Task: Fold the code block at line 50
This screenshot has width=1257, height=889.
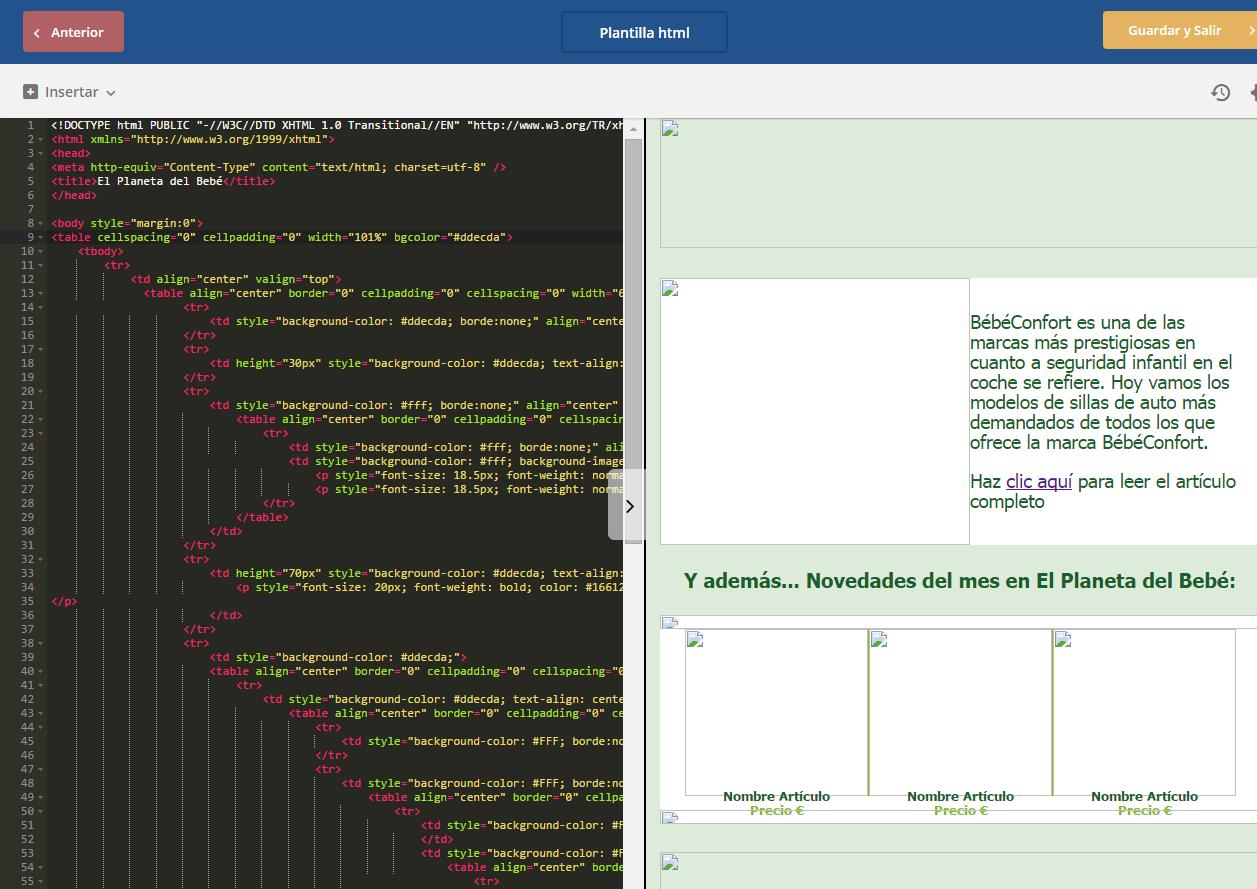Action: coord(41,812)
